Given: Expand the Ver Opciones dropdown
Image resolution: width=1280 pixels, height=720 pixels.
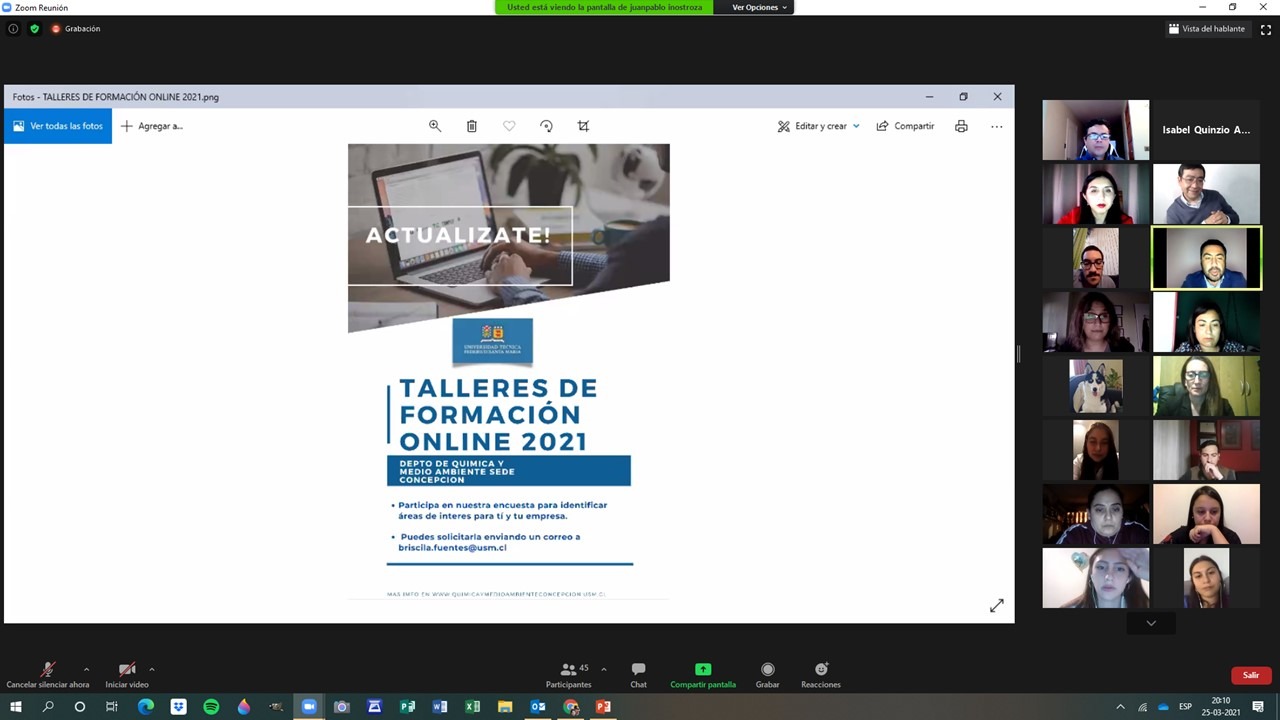Looking at the screenshot, I should coord(759,7).
